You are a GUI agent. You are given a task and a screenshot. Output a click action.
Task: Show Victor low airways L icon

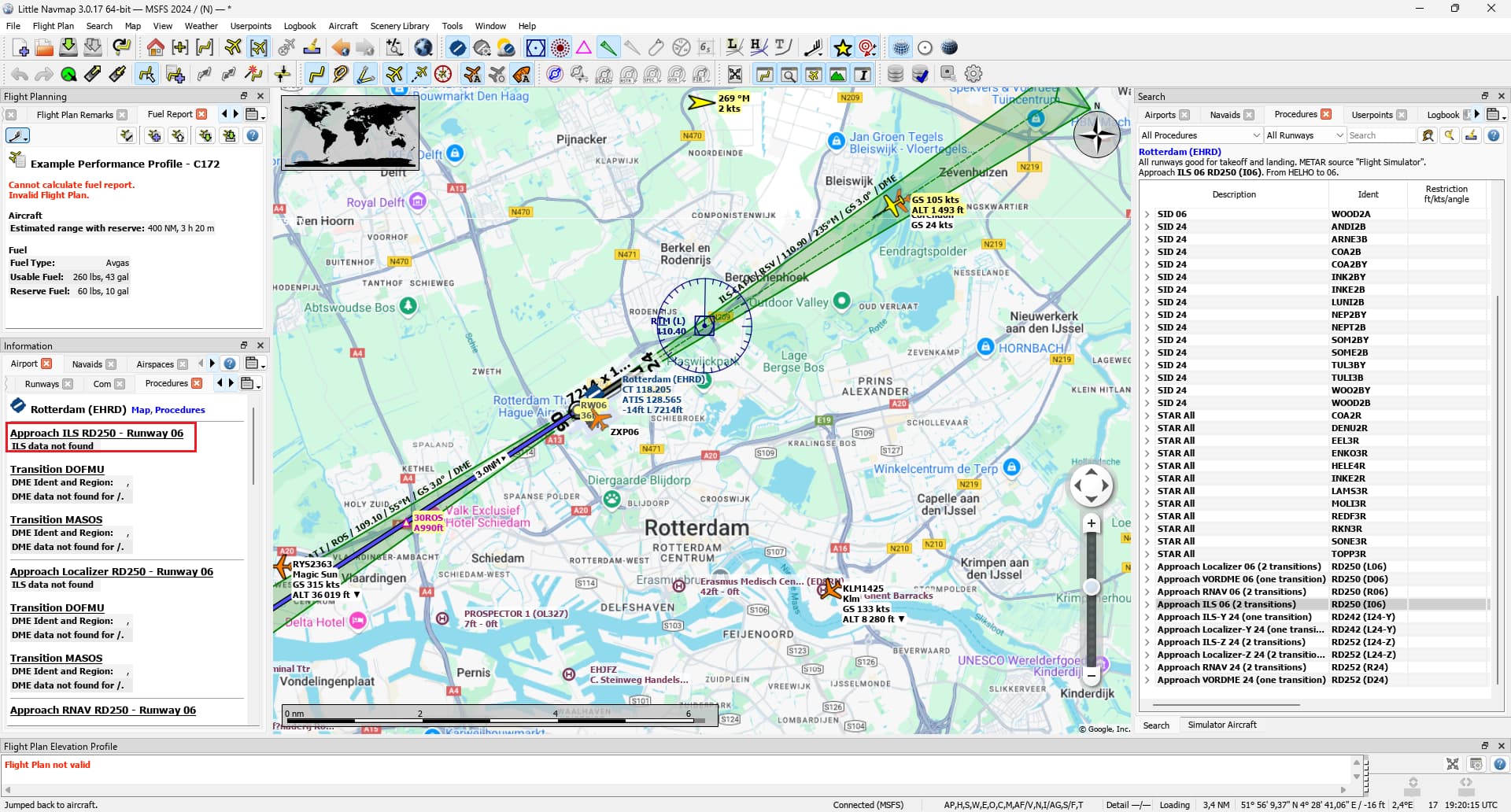tap(733, 48)
